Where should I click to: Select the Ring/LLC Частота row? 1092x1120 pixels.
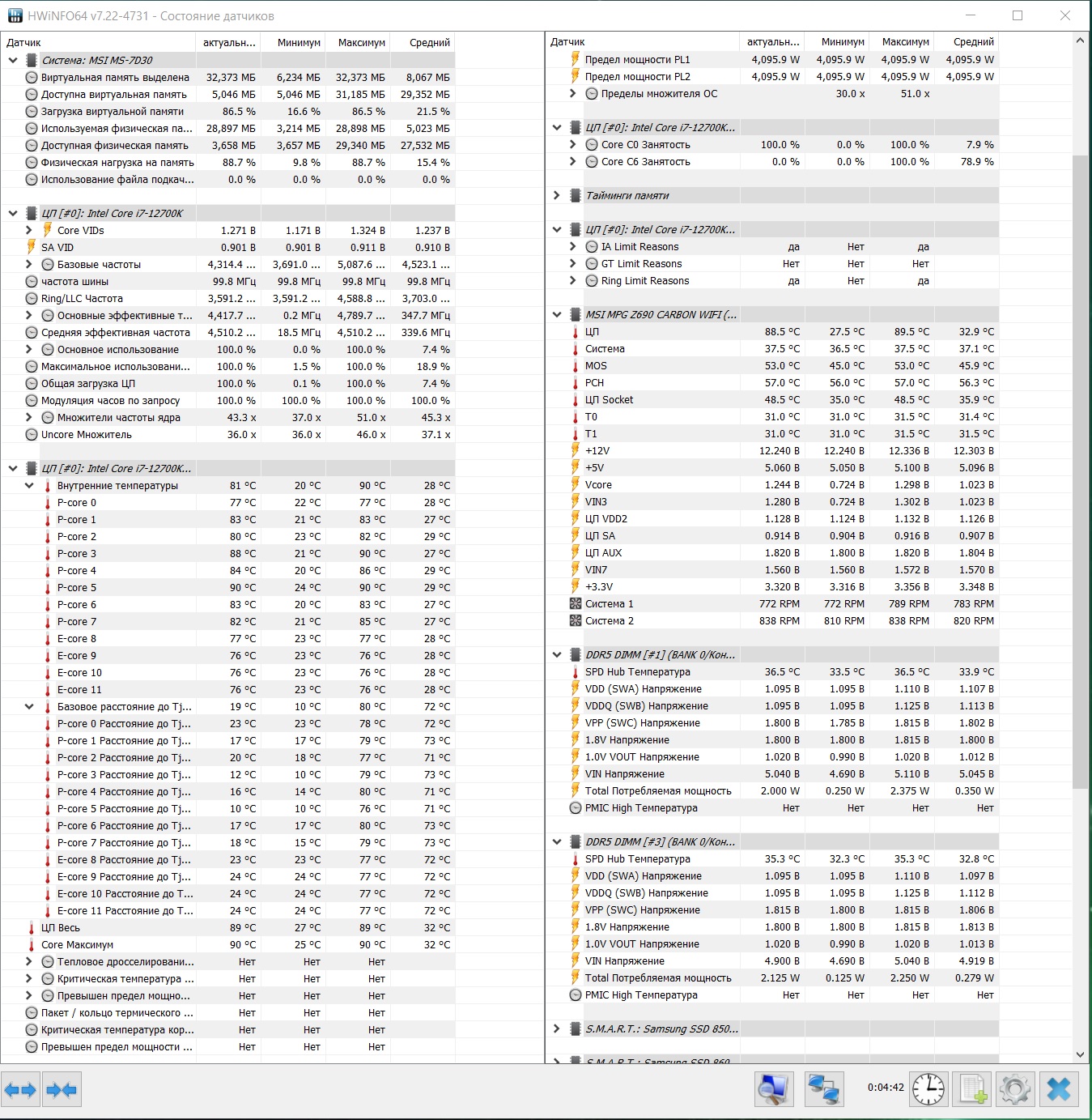[x=228, y=298]
